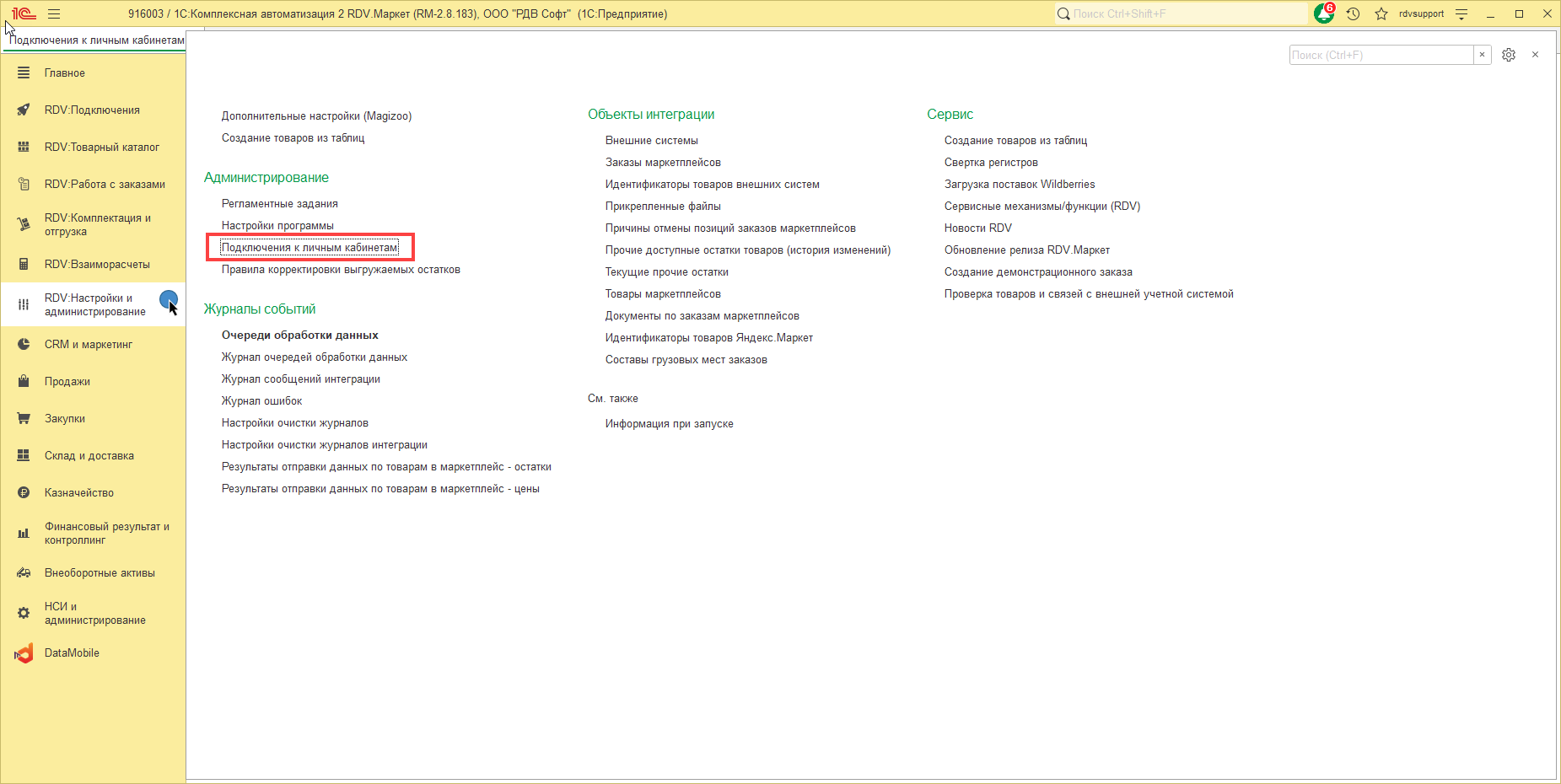
Task: Open the service settings menu icon beside rdvsupport
Action: [x=1462, y=14]
